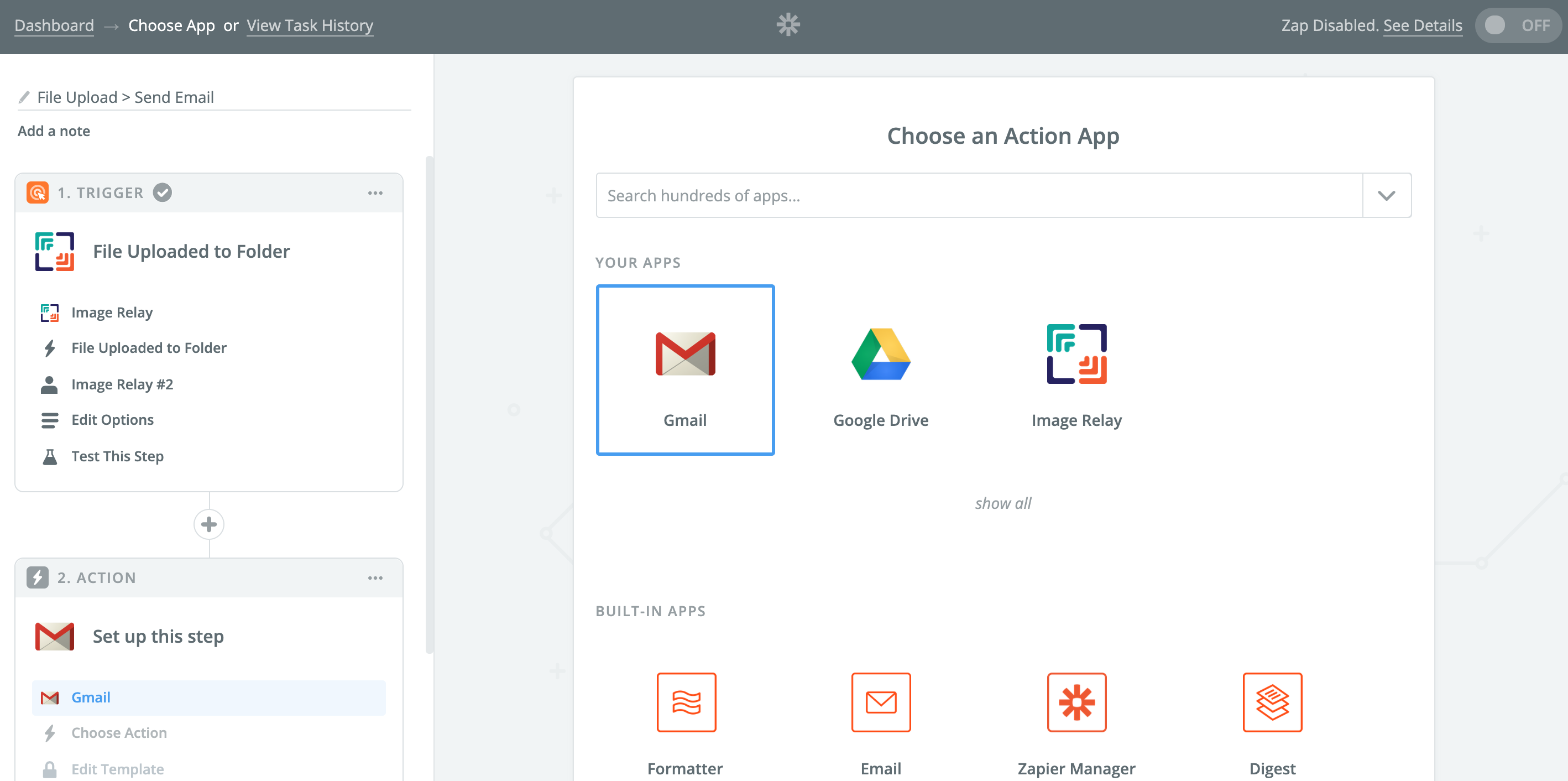
Task: Click the trigger completed checkmark icon
Action: coord(163,193)
